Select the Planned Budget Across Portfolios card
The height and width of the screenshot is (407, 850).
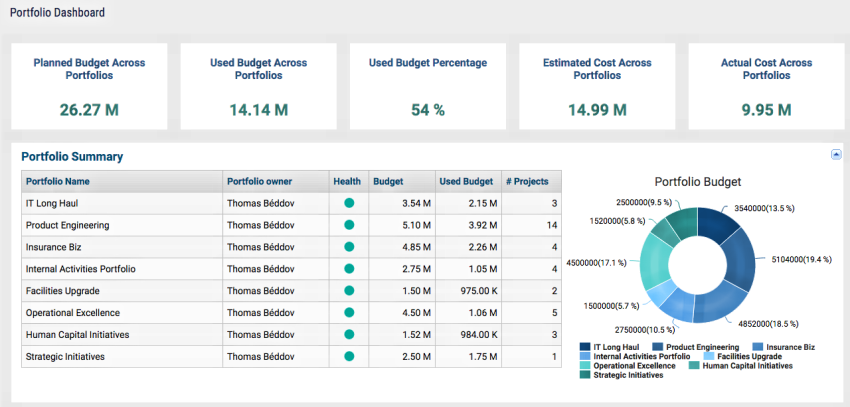[89, 86]
